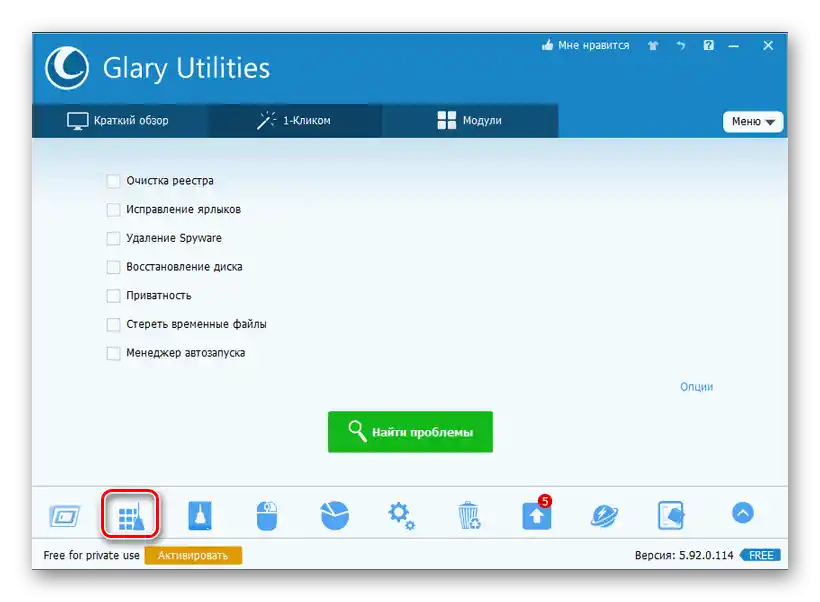Open the planet browser assistant icon
Image resolution: width=820 pixels, height=602 pixels.
pos(604,516)
